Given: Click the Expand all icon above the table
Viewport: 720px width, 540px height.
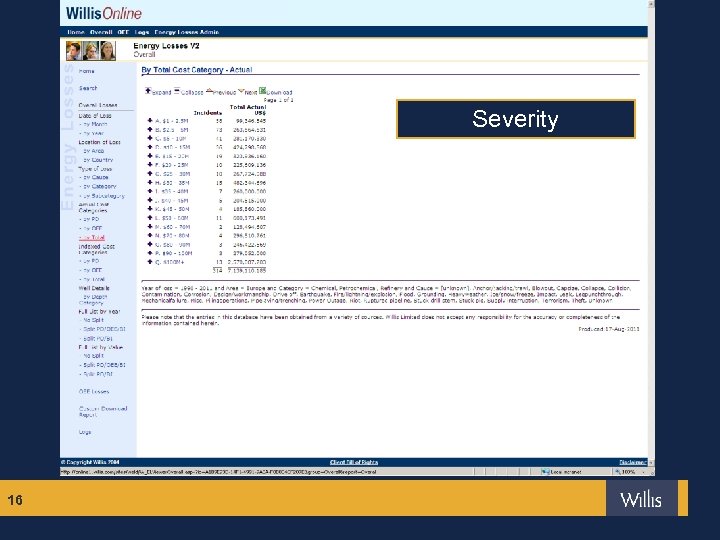Looking at the screenshot, I should pyautogui.click(x=148, y=91).
